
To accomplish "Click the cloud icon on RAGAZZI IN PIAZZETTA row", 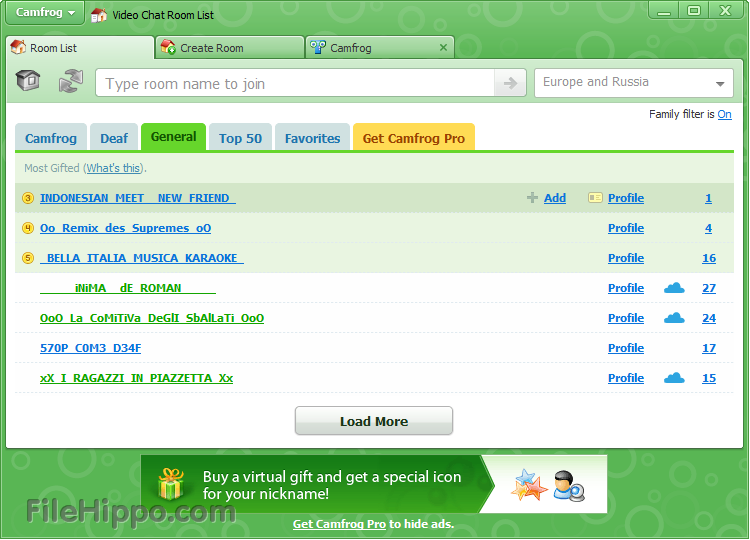I will coord(674,378).
